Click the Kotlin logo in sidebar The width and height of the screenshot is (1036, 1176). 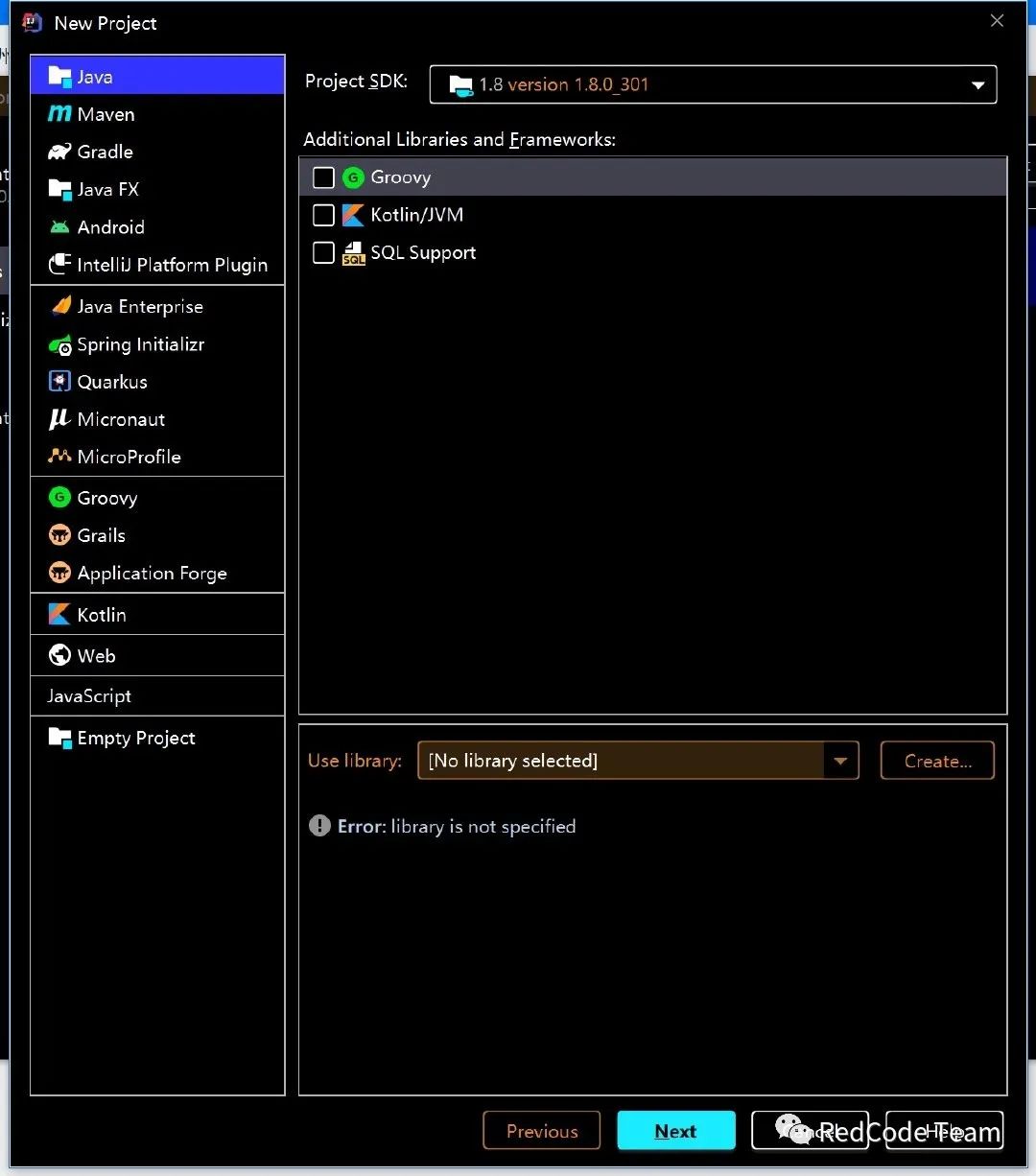pyautogui.click(x=59, y=615)
